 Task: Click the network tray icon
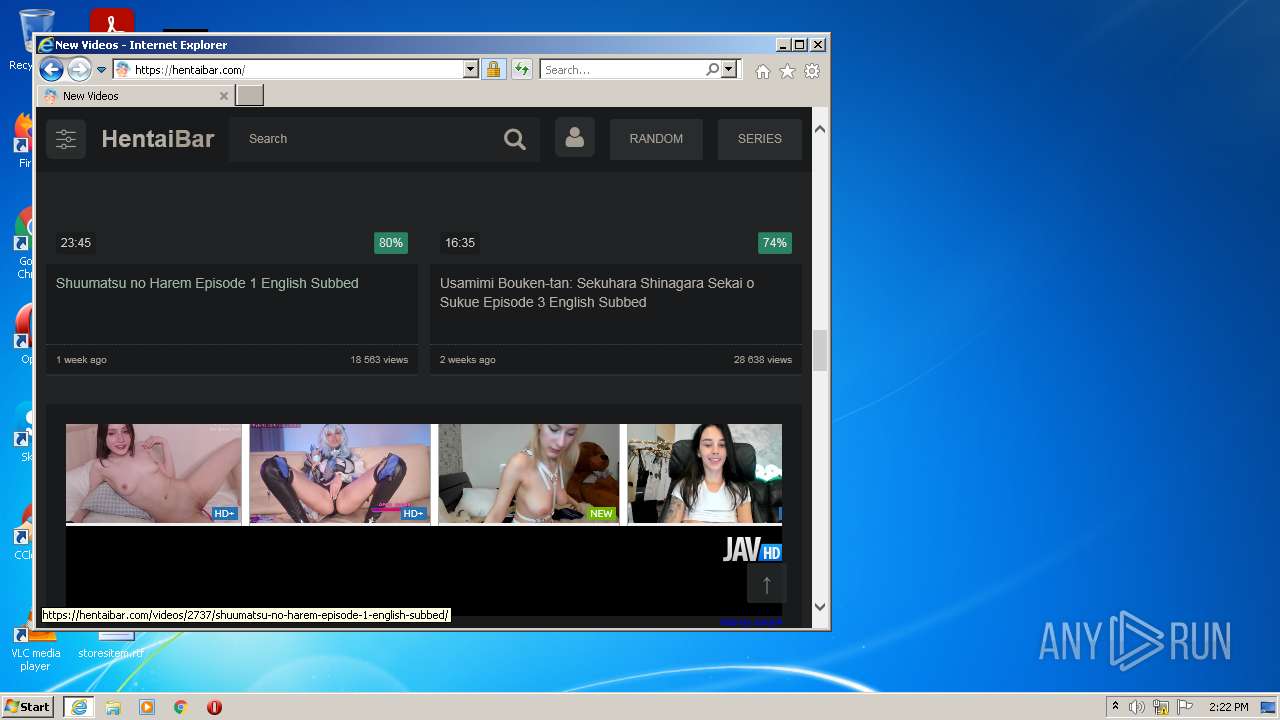1161,707
